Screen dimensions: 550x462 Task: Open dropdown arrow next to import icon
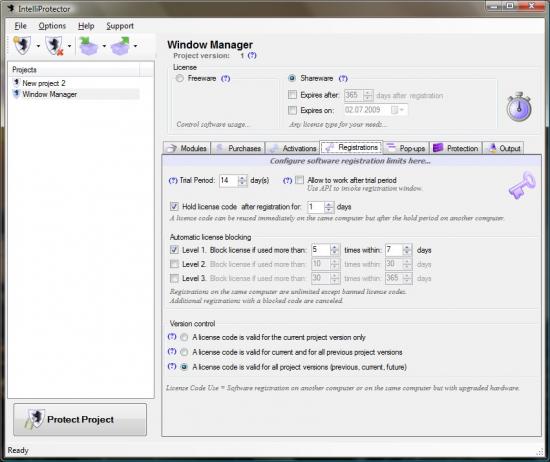pos(104,46)
